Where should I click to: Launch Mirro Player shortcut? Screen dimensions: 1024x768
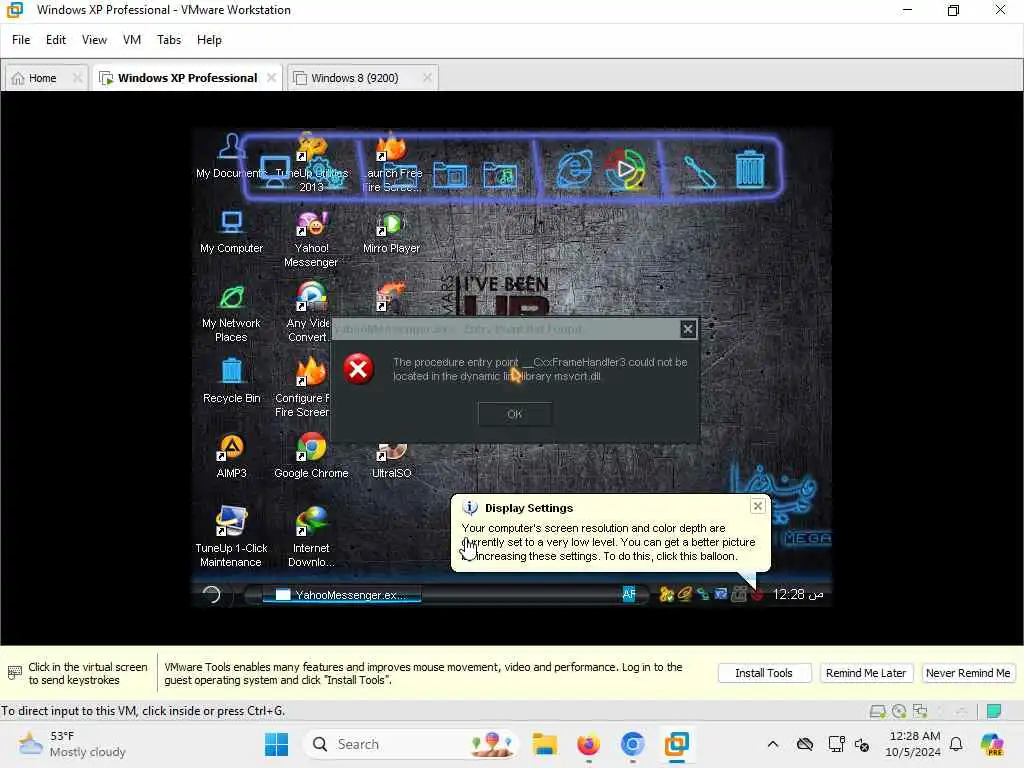pos(391,232)
